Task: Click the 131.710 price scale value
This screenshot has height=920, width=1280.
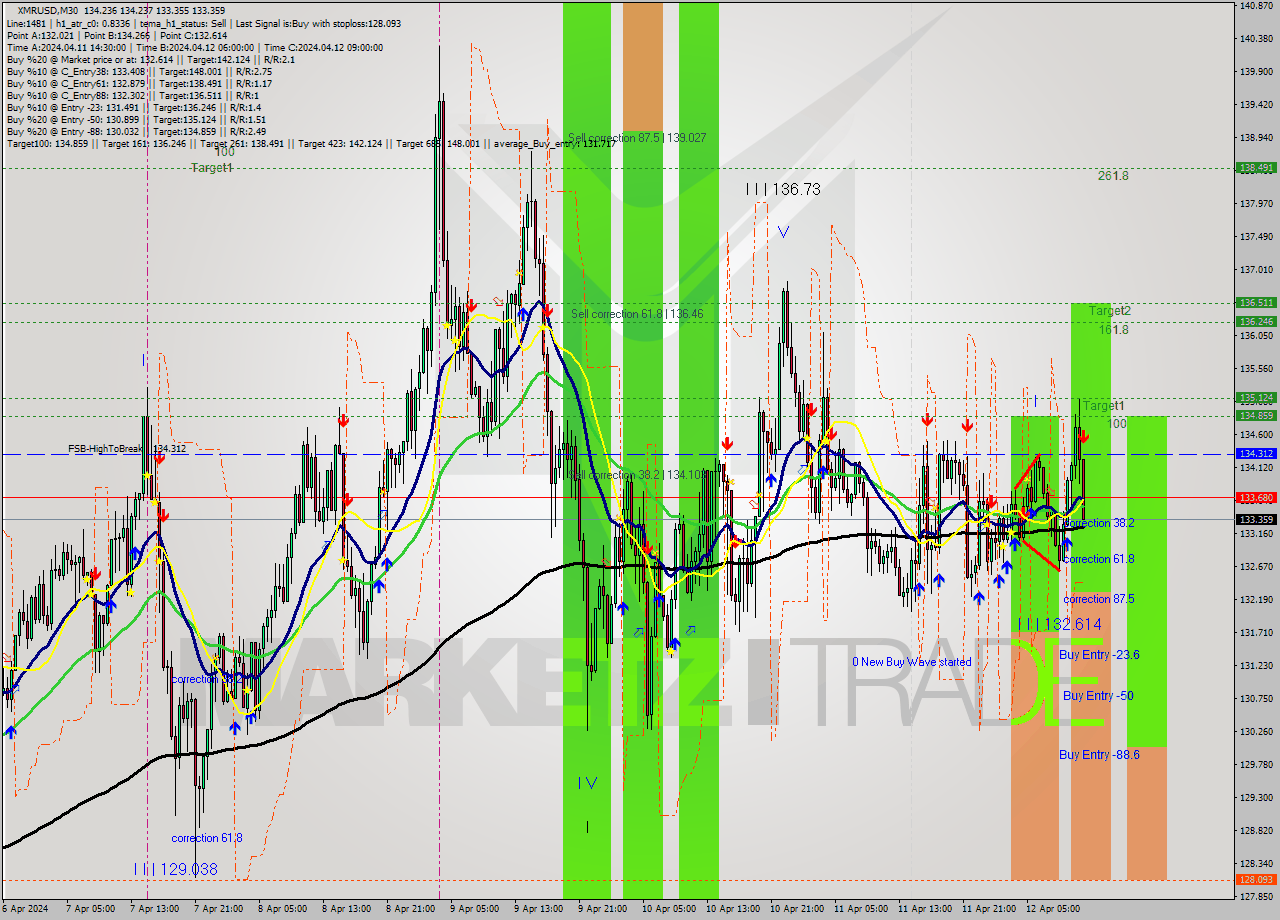Action: tap(1256, 632)
